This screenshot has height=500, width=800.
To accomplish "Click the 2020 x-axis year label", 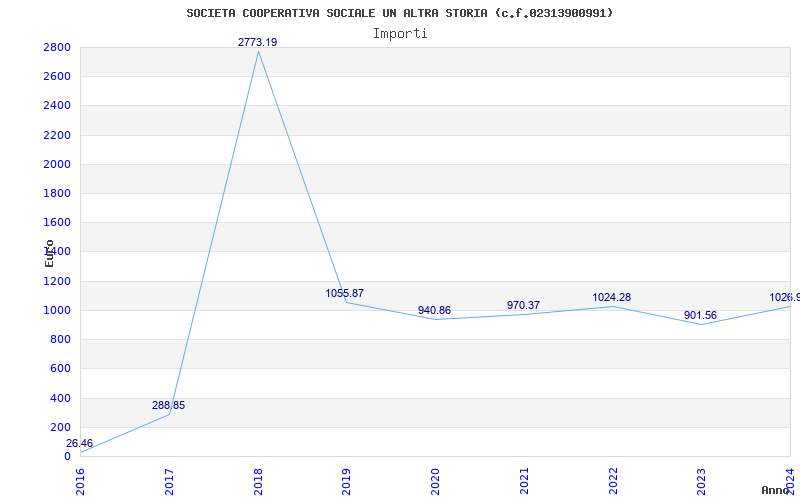I will 435,482.
